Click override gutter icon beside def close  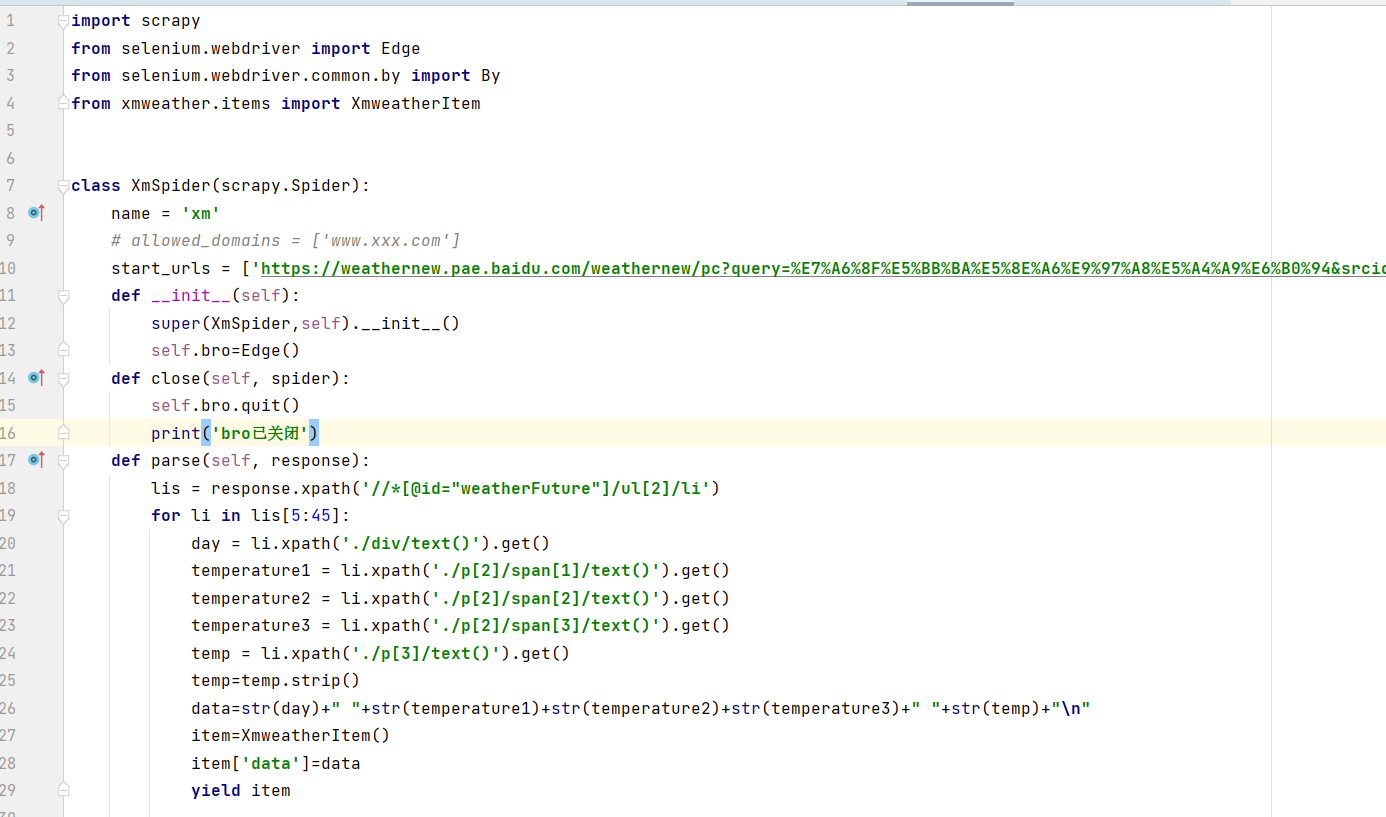pyautogui.click(x=36, y=378)
